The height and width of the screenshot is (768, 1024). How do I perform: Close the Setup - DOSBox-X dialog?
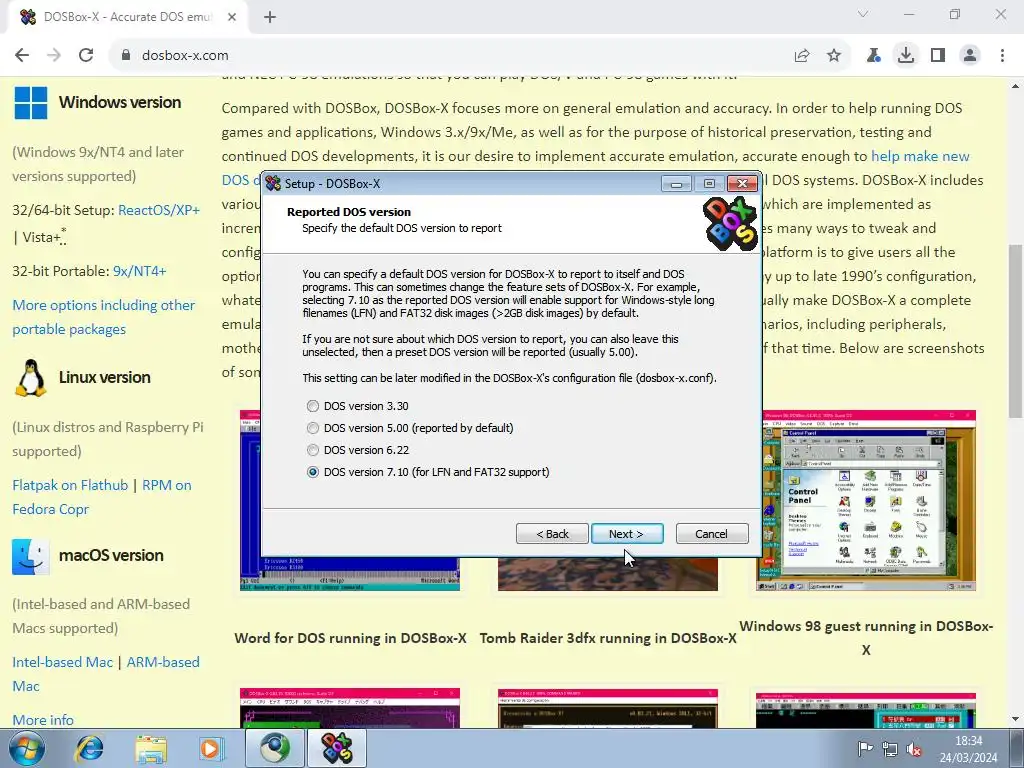pyautogui.click(x=743, y=184)
